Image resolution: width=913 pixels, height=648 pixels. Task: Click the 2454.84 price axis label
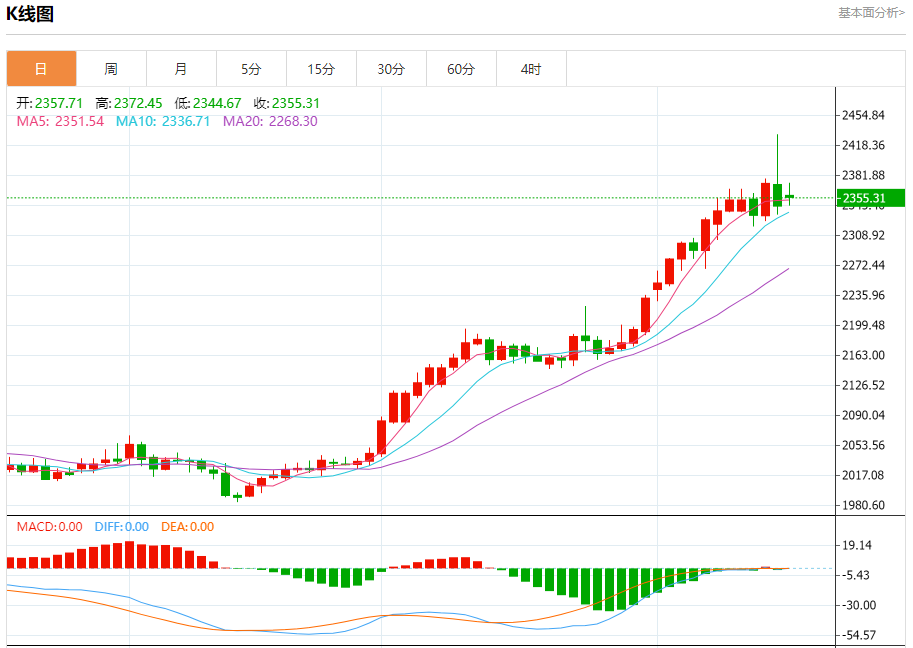click(x=864, y=116)
